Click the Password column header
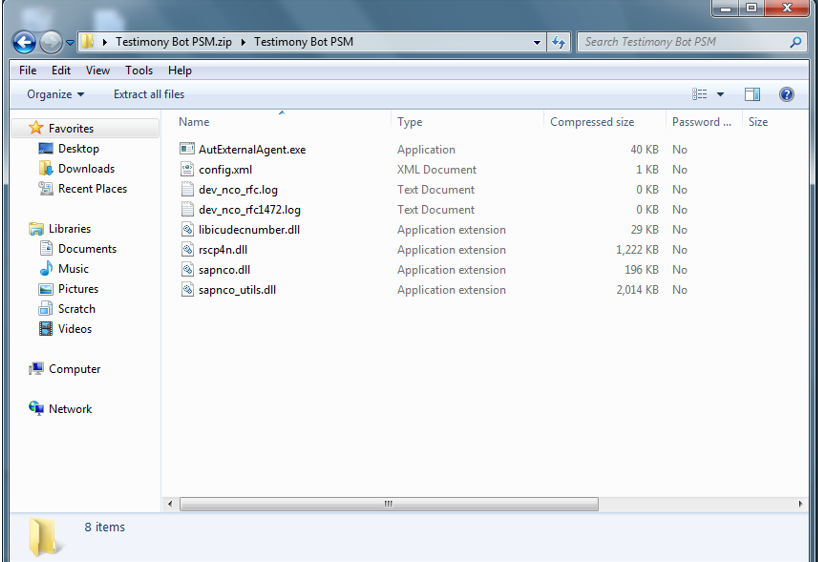This screenshot has height=562, width=818. click(x=704, y=122)
